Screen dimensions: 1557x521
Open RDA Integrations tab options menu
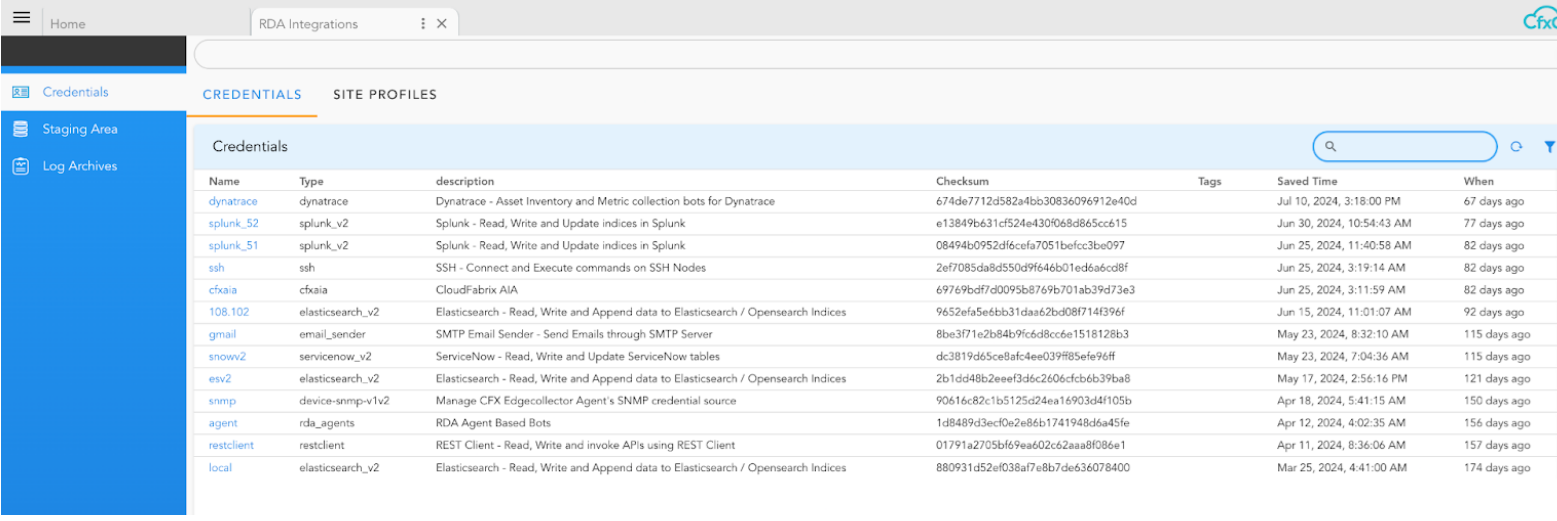423,24
